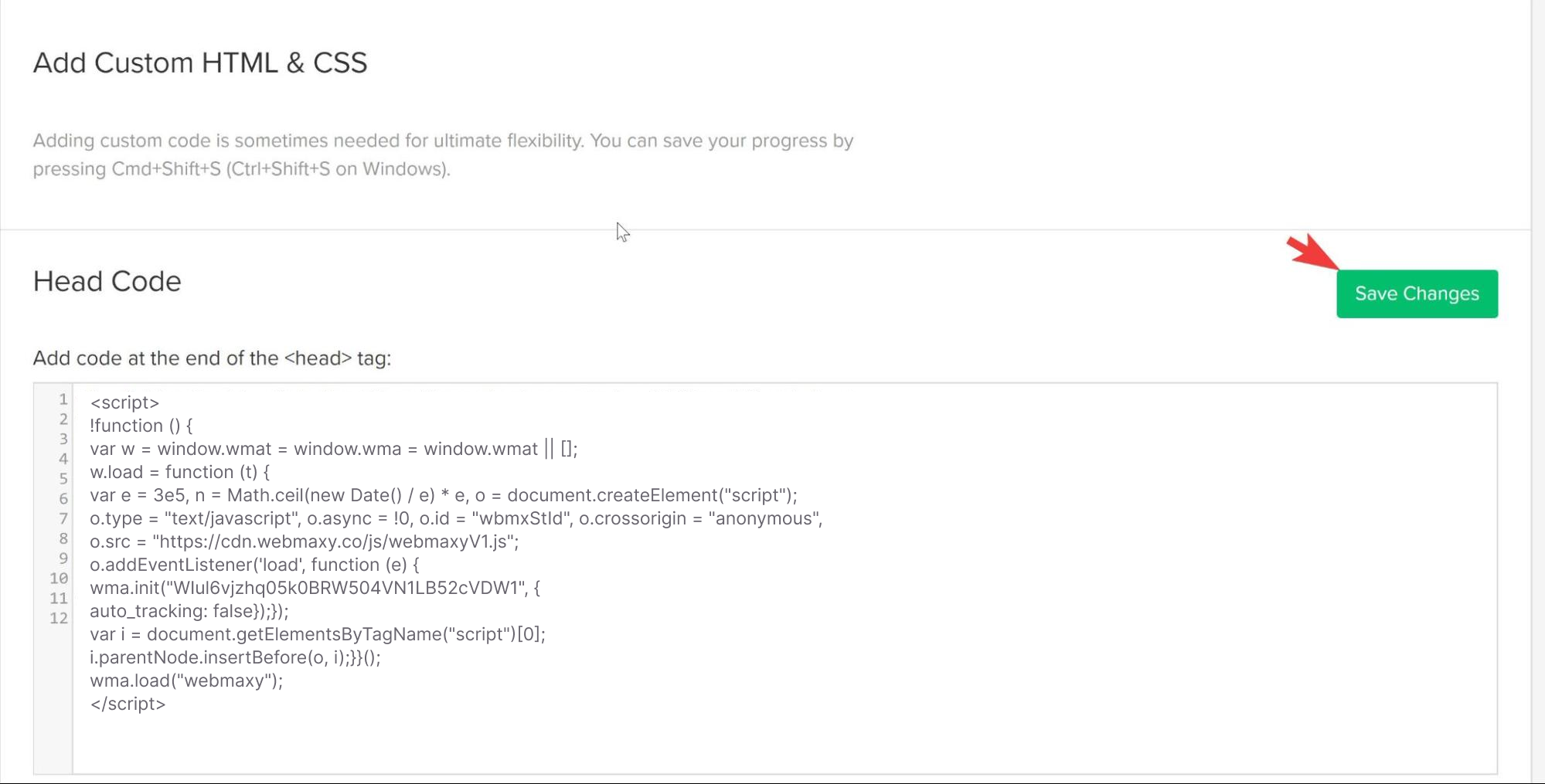Click the closing </script> line

pos(128,704)
